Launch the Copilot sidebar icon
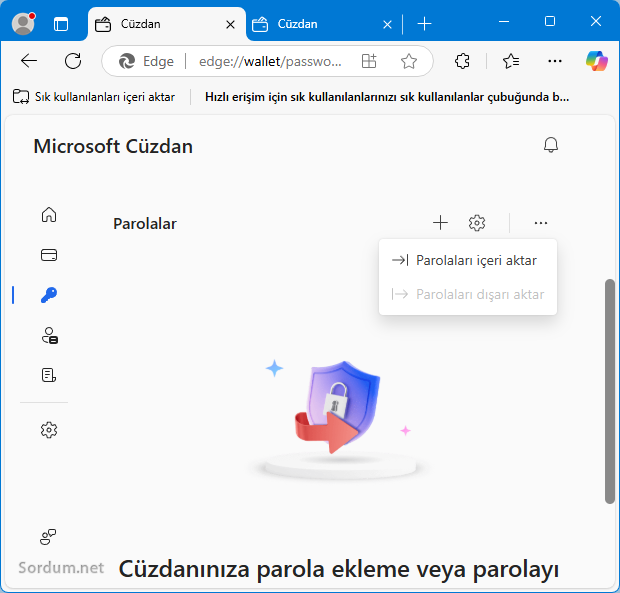 point(597,61)
